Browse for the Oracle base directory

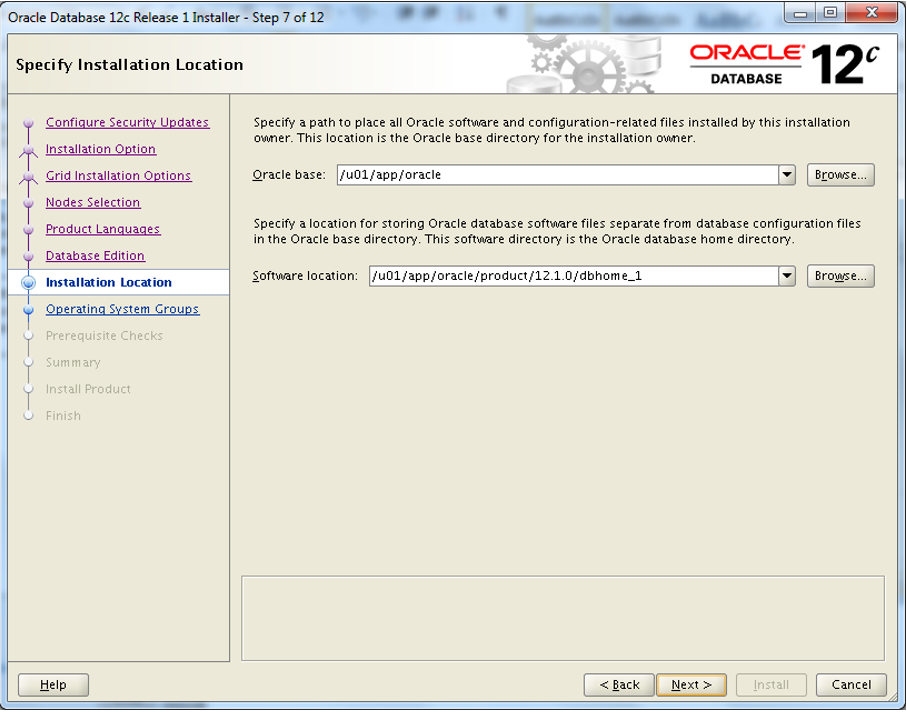click(840, 175)
